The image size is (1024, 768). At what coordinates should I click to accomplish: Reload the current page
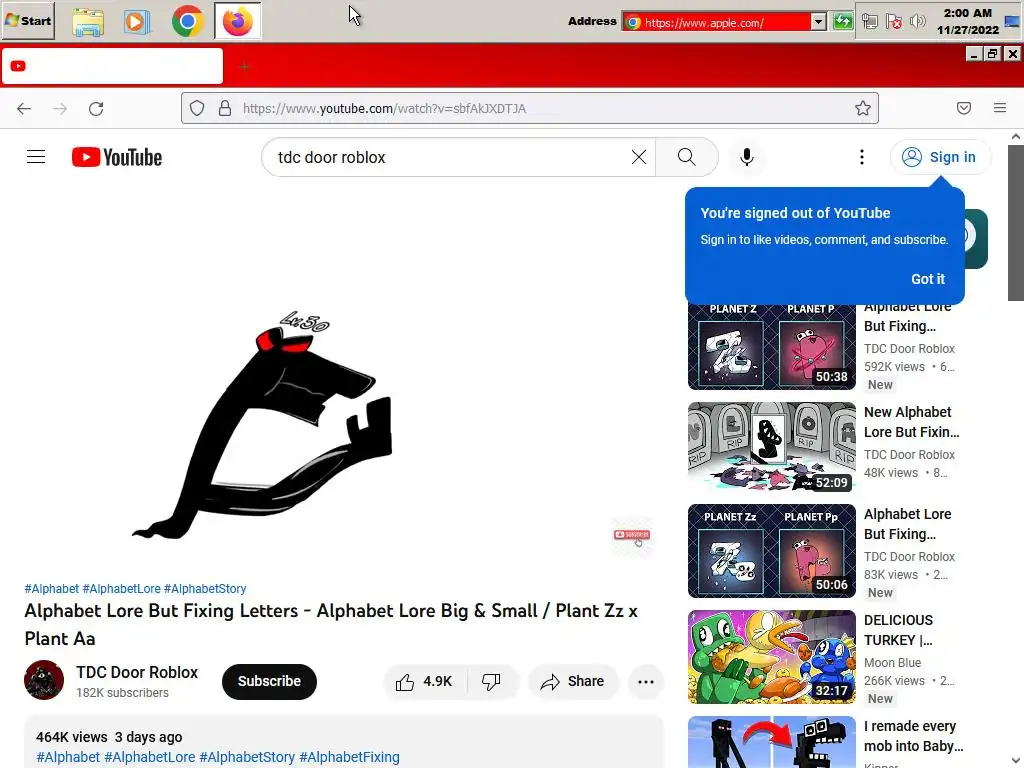pos(96,108)
